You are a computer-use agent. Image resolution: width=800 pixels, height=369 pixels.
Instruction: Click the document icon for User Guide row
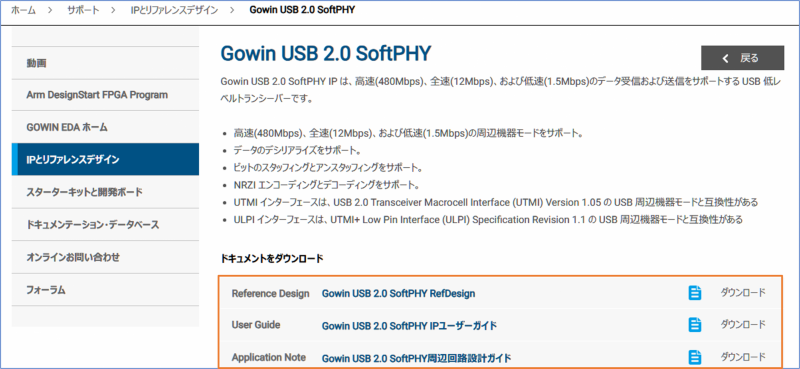pos(694,325)
